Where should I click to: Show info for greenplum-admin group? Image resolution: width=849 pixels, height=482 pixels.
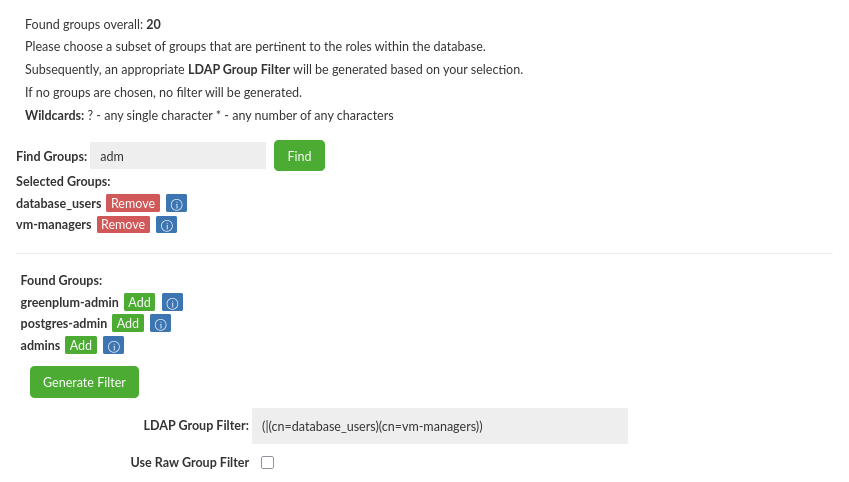[172, 303]
